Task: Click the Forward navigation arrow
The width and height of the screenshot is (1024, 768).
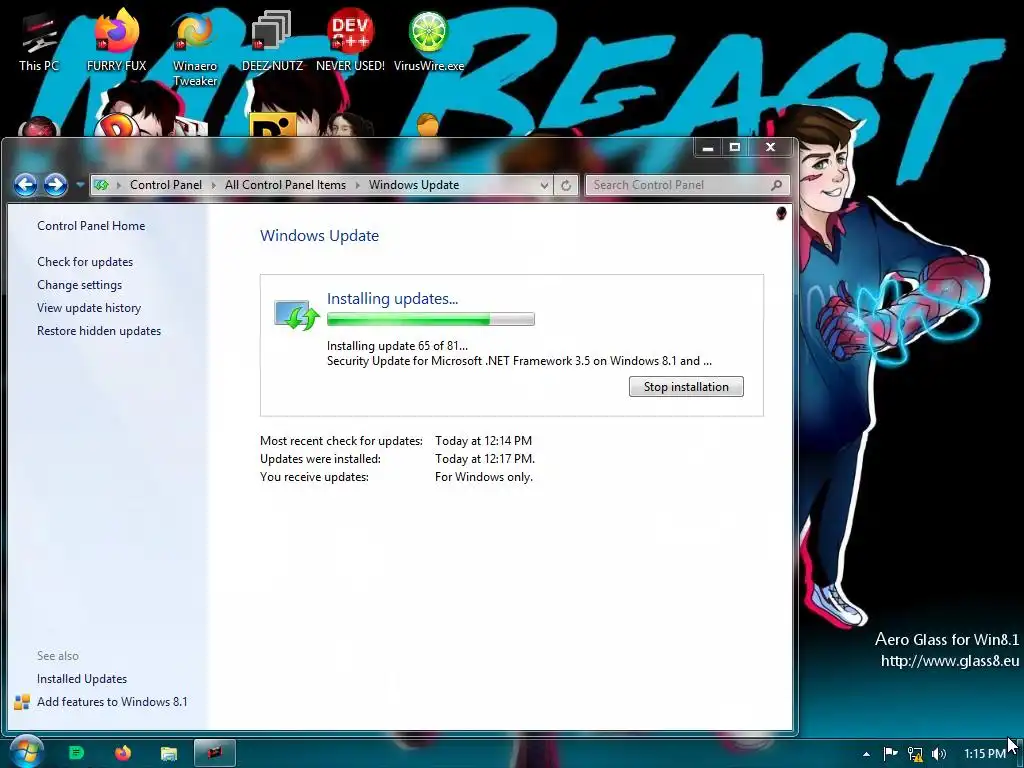Action: (x=56, y=185)
